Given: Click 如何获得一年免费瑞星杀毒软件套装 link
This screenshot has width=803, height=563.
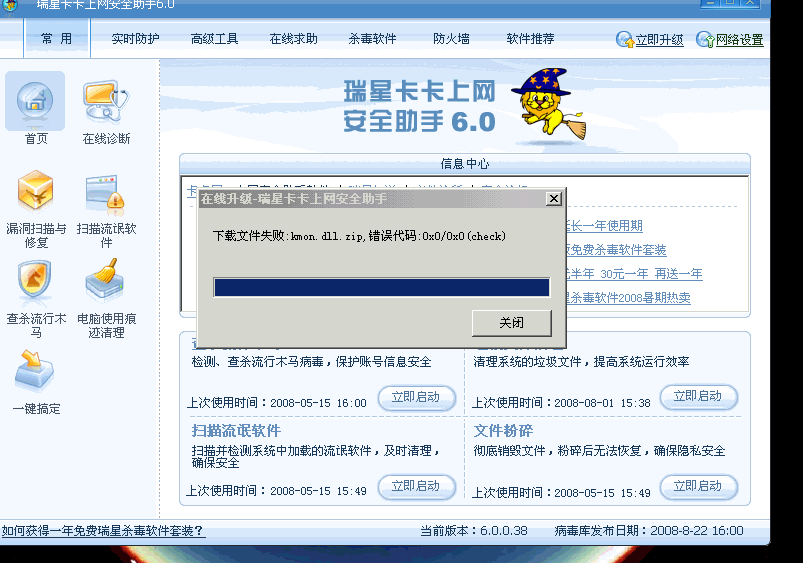Looking at the screenshot, I should pos(102,531).
